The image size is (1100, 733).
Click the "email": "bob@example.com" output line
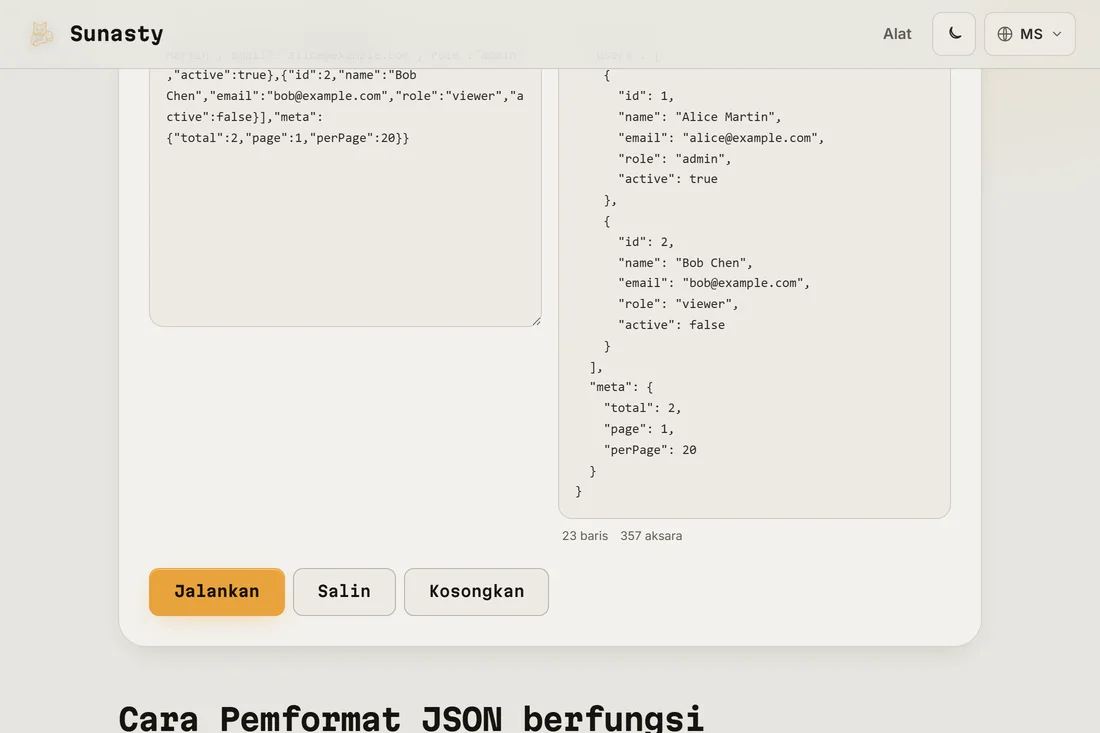click(713, 283)
